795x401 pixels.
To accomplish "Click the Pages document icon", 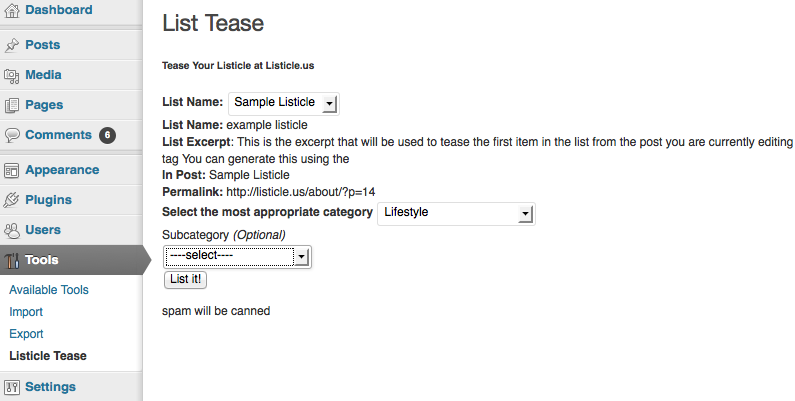I will pyautogui.click(x=12, y=105).
